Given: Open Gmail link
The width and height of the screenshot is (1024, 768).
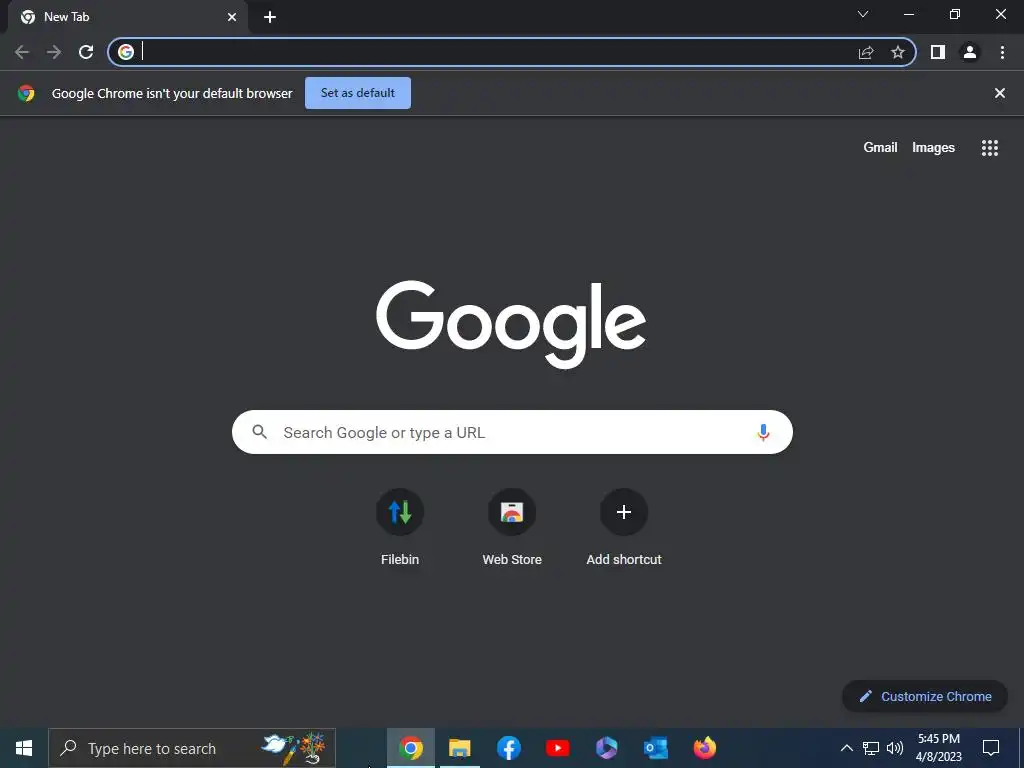Looking at the screenshot, I should (x=880, y=148).
